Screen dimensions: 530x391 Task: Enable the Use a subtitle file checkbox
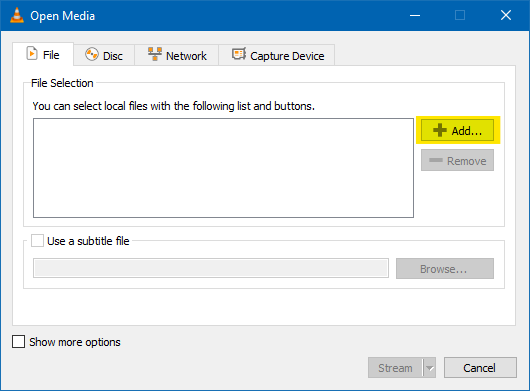[x=37, y=241]
